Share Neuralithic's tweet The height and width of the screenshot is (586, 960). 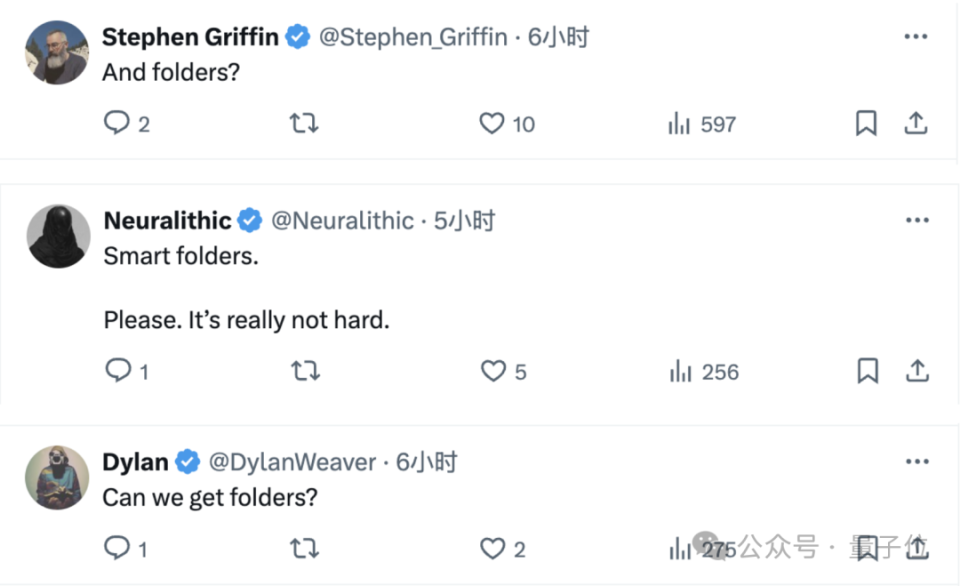pos(917,371)
